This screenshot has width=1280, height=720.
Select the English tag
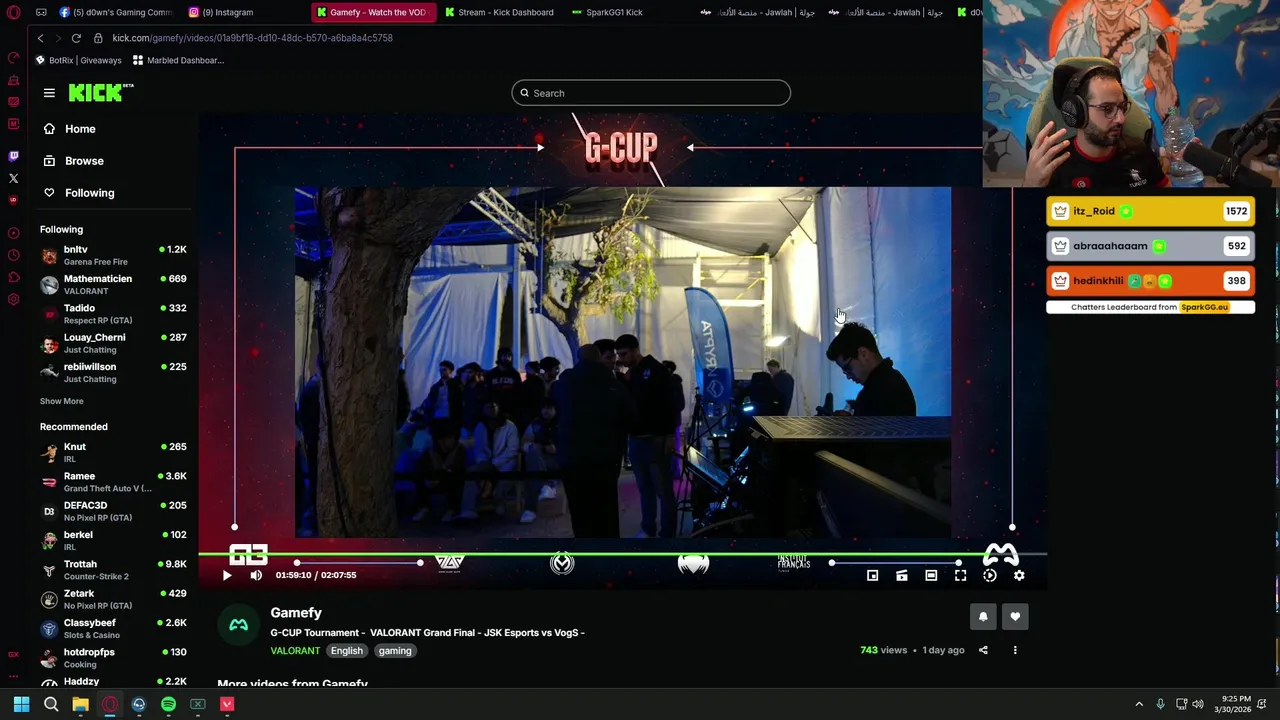[x=347, y=651]
